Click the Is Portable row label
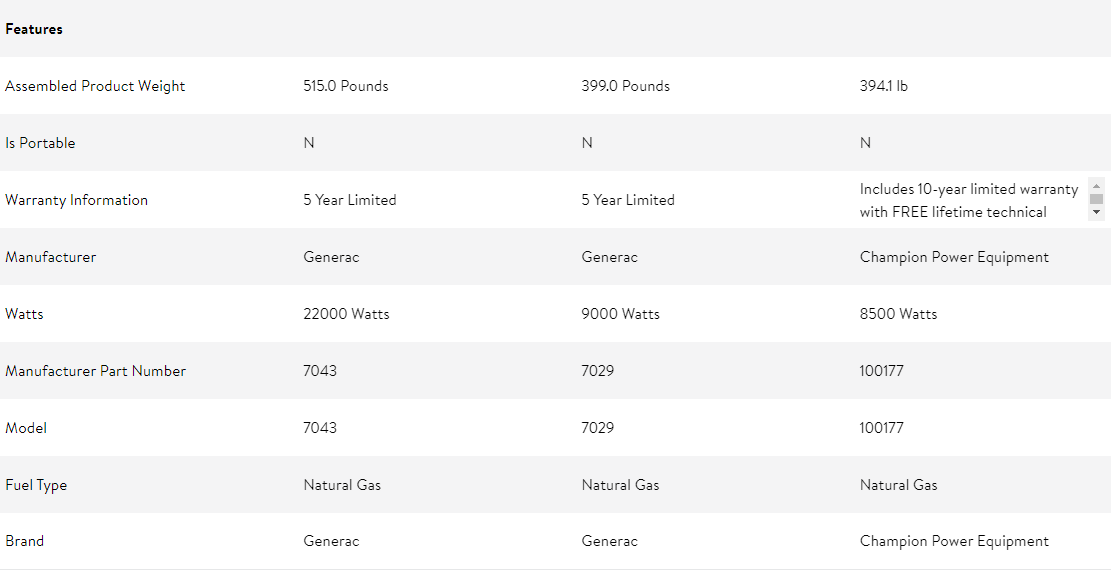 pyautogui.click(x=40, y=143)
